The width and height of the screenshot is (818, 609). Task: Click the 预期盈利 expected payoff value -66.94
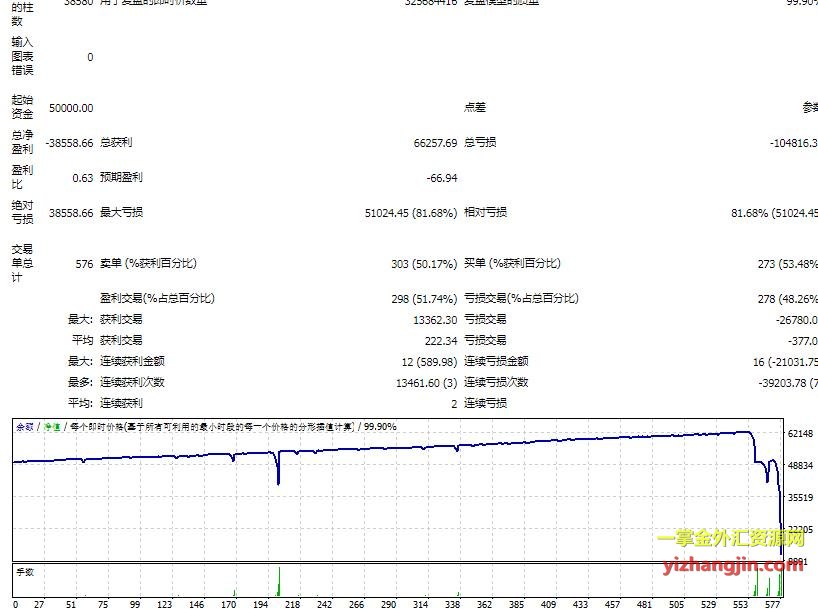coord(441,178)
